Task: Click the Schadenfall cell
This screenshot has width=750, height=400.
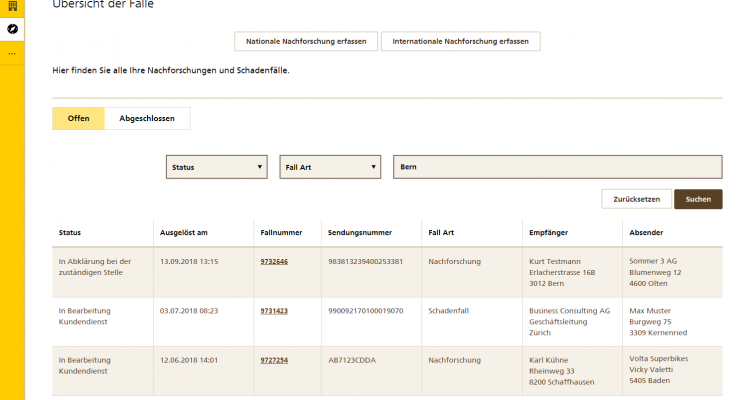Action: pos(449,311)
